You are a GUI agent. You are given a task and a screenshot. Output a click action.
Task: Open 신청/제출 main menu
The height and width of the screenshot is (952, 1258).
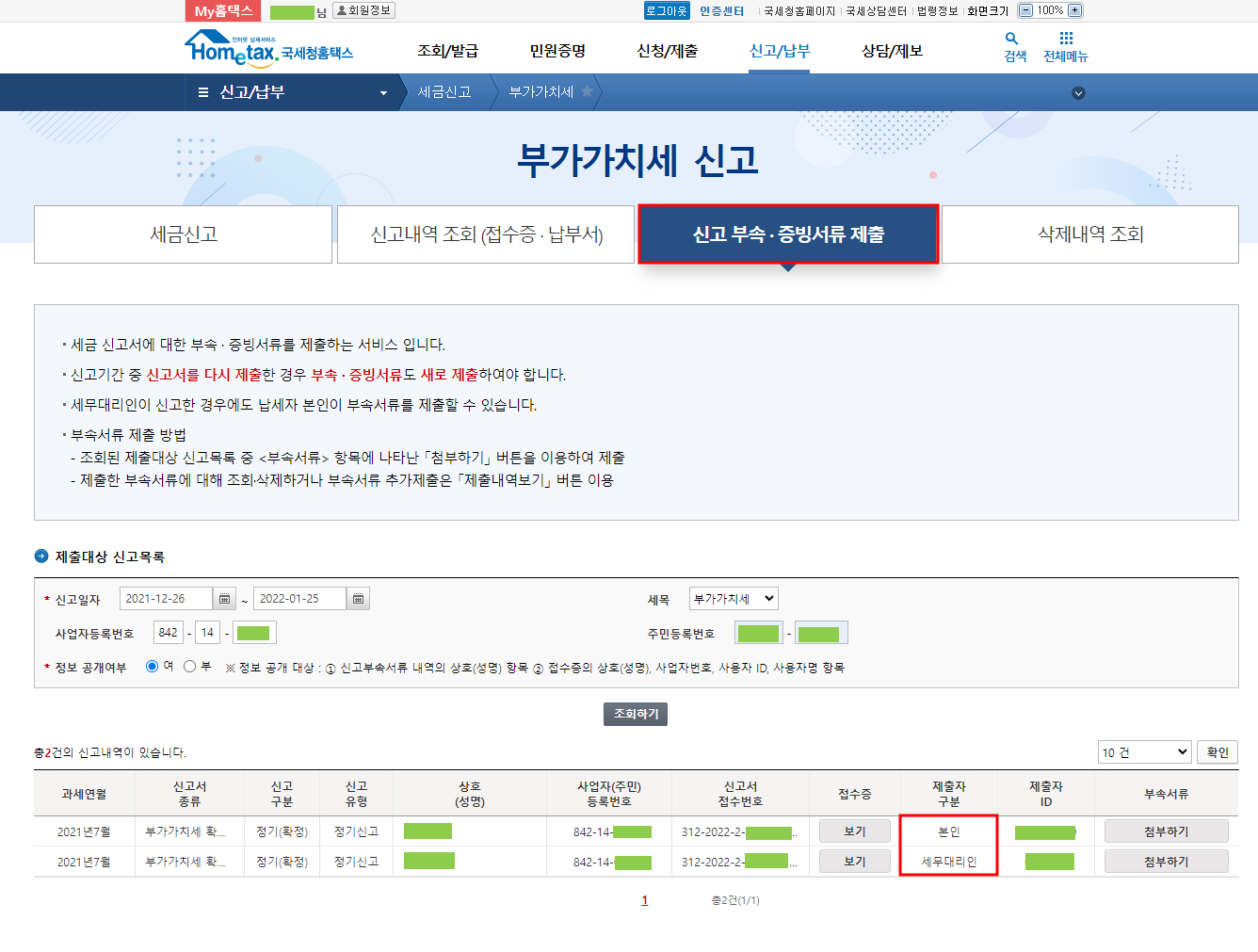[x=668, y=51]
